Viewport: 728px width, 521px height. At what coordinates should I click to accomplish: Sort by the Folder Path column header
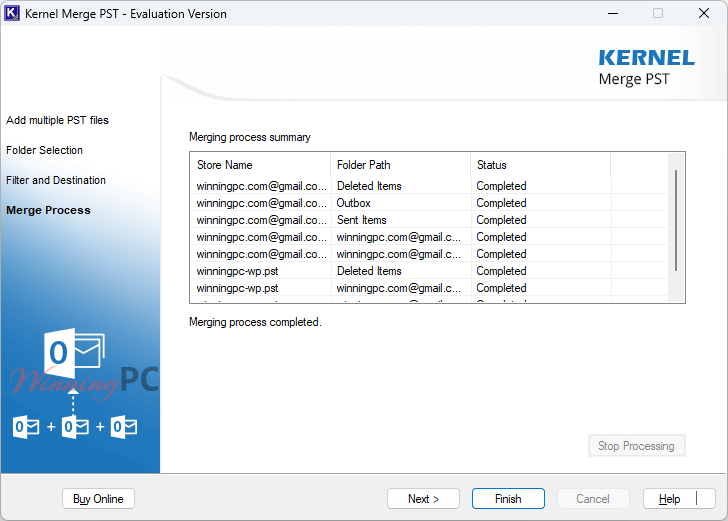coord(401,165)
